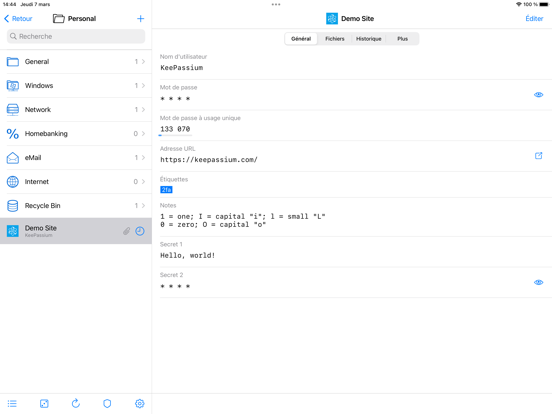Click the TOTP clock icon on Demo Site
Image resolution: width=552 pixels, height=414 pixels.
pos(140,231)
